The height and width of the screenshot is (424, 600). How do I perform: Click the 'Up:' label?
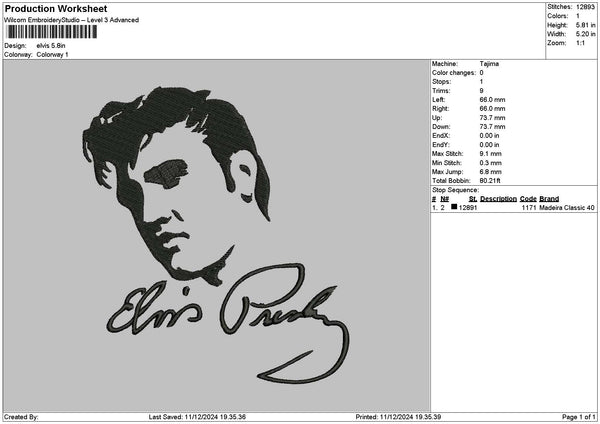(437, 118)
